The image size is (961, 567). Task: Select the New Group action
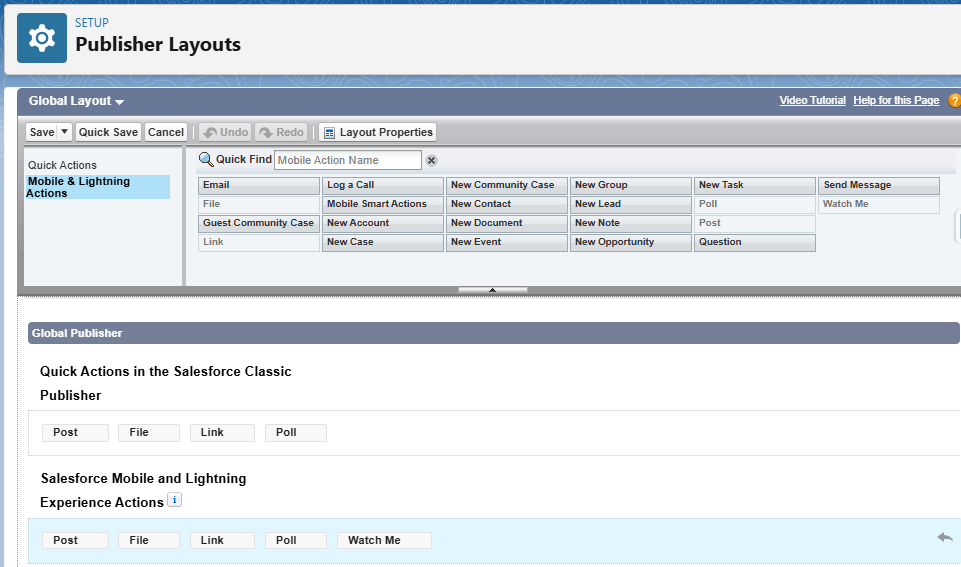pyautogui.click(x=631, y=185)
